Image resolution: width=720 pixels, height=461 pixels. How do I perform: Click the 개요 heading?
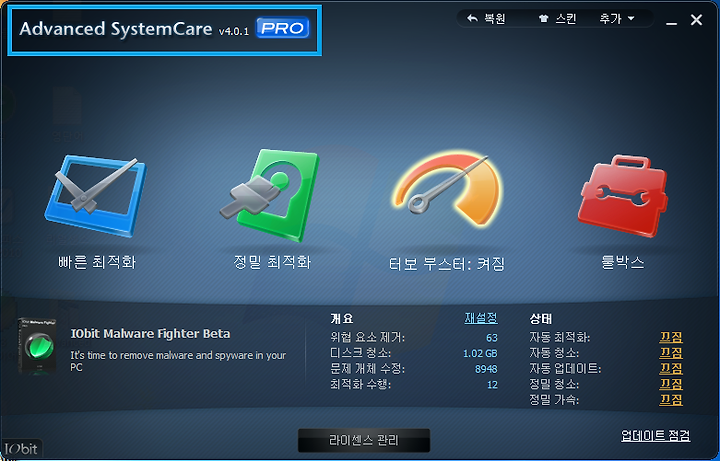(342, 319)
